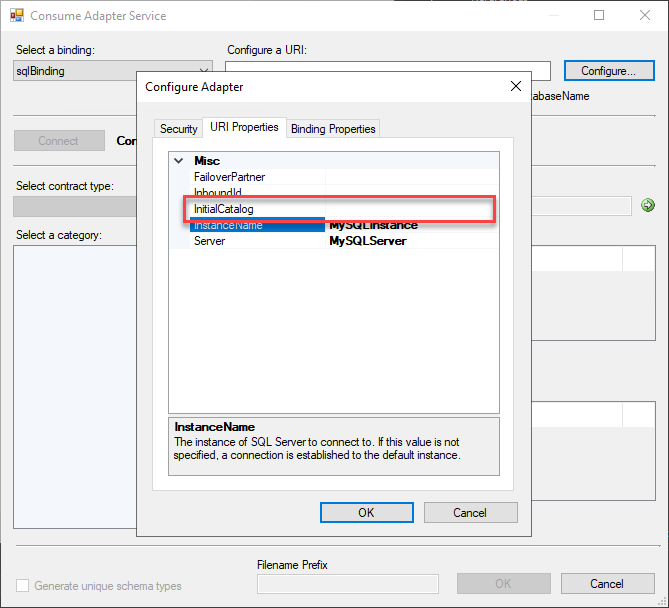Select the FailoverPartner property
Screen dimensions: 669x608
[x=229, y=177]
